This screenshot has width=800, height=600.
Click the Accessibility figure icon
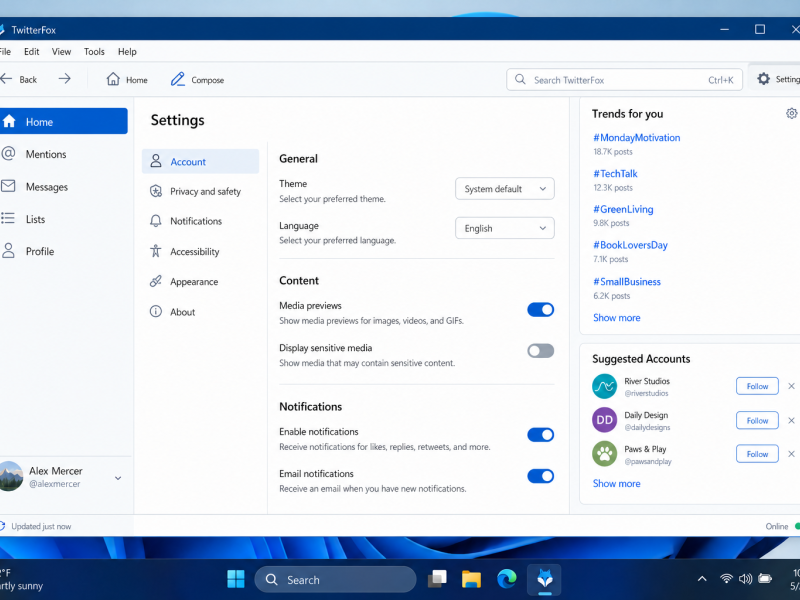[156, 251]
